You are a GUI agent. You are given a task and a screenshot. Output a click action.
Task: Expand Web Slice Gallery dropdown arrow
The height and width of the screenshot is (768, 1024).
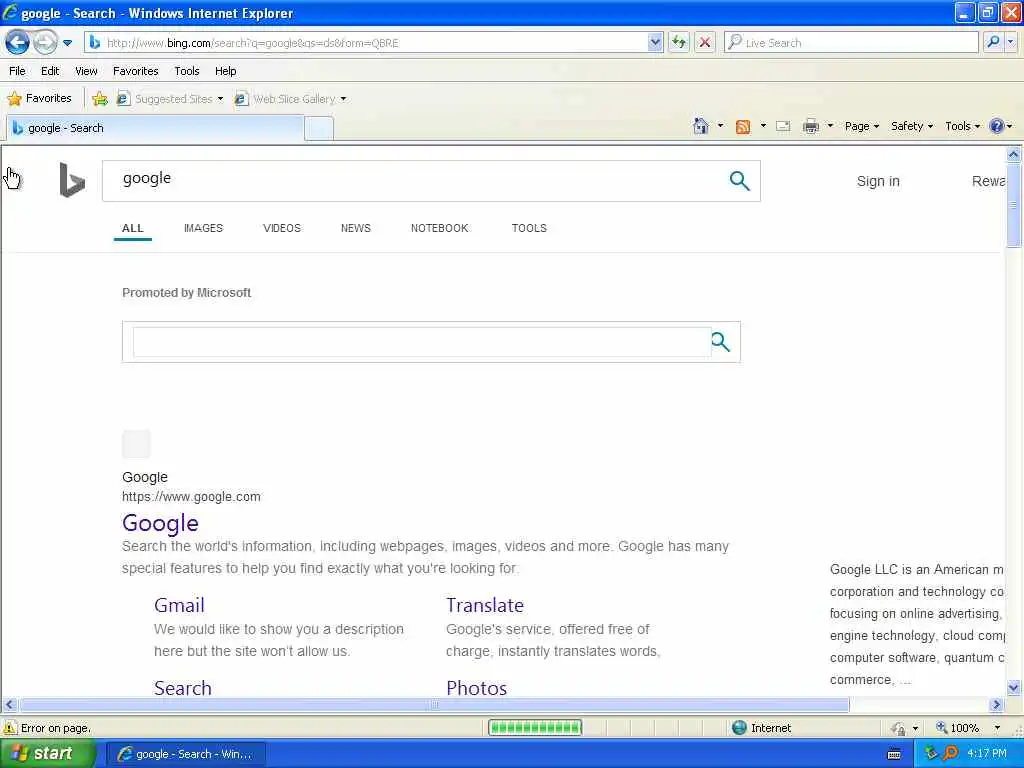(x=344, y=99)
